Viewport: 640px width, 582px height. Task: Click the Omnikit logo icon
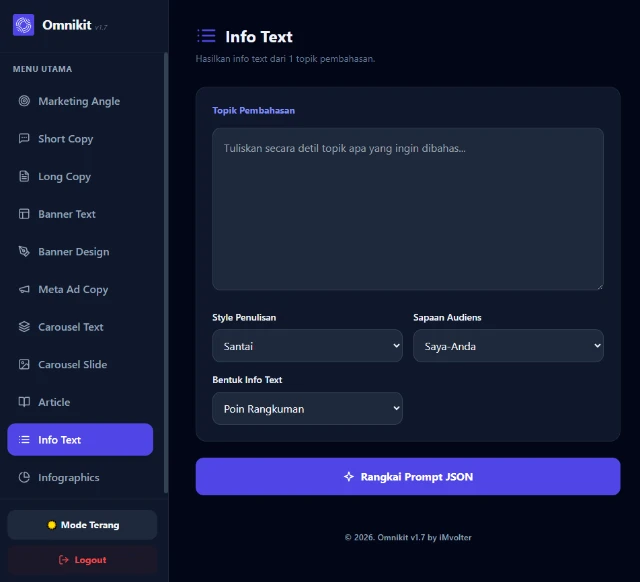pyautogui.click(x=23, y=25)
